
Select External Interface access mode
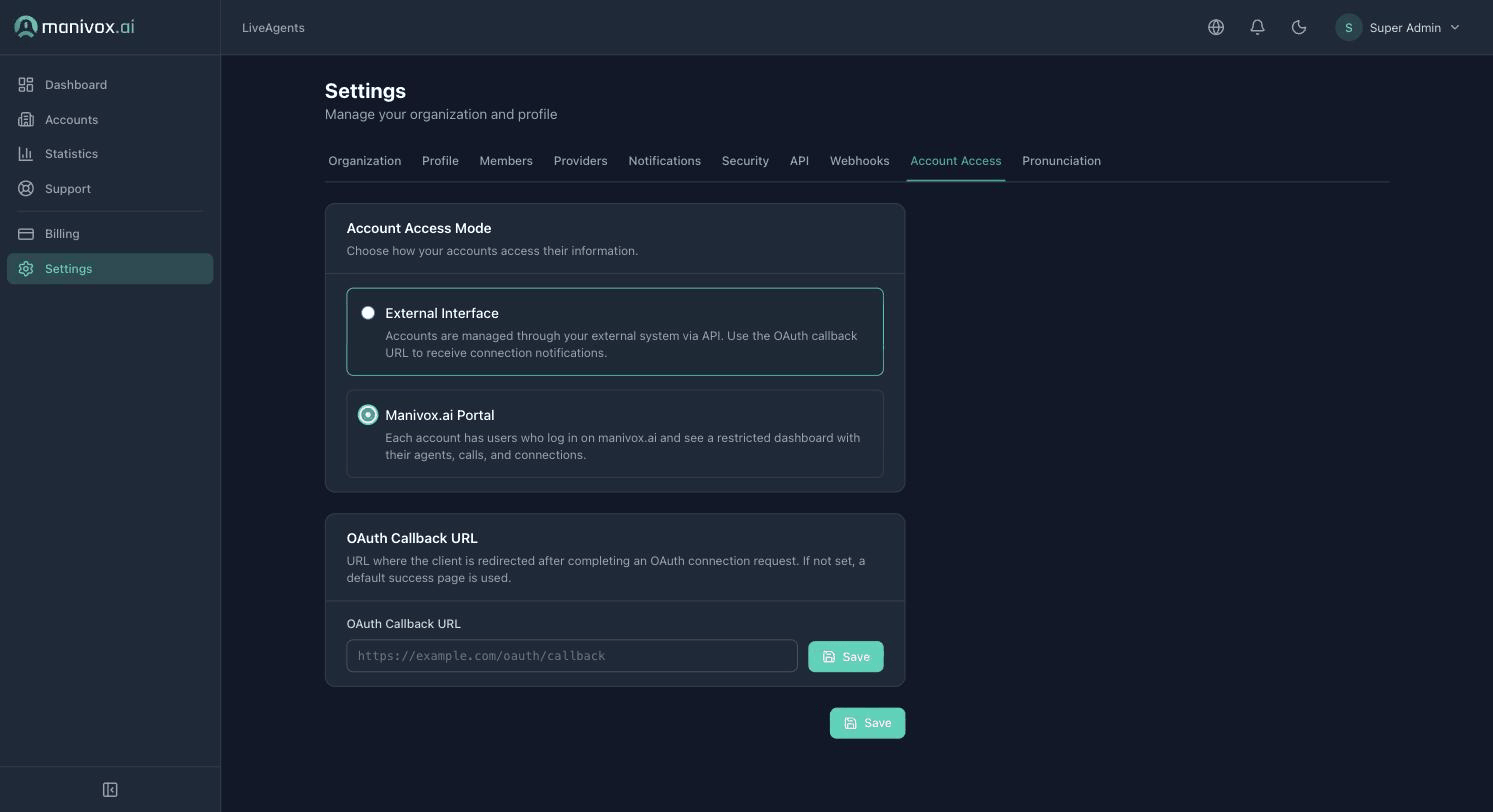pos(368,313)
